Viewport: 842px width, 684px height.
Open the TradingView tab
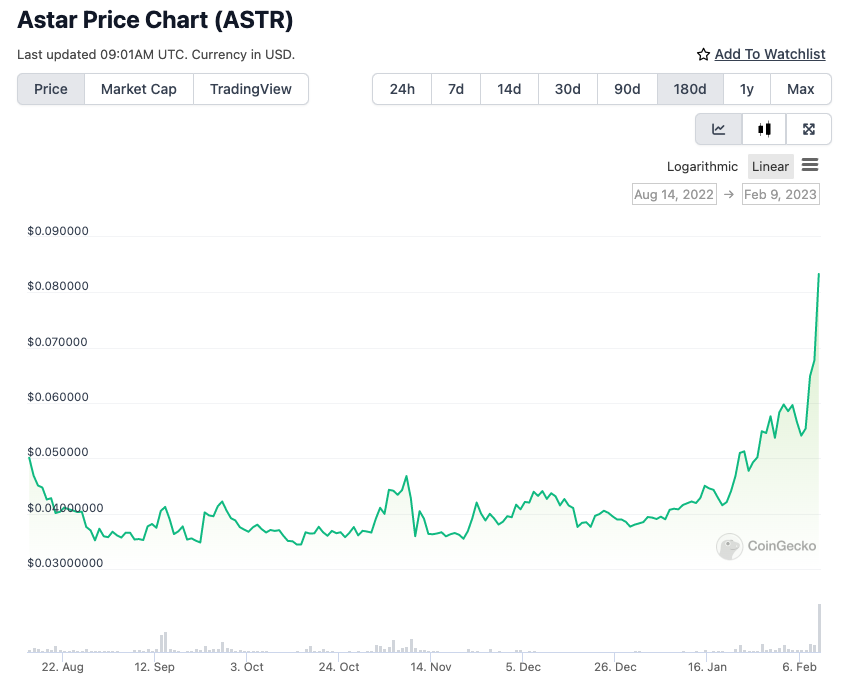pos(251,89)
